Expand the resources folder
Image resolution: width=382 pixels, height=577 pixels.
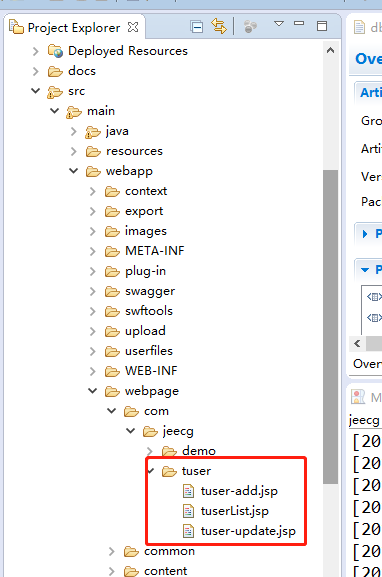[74, 151]
